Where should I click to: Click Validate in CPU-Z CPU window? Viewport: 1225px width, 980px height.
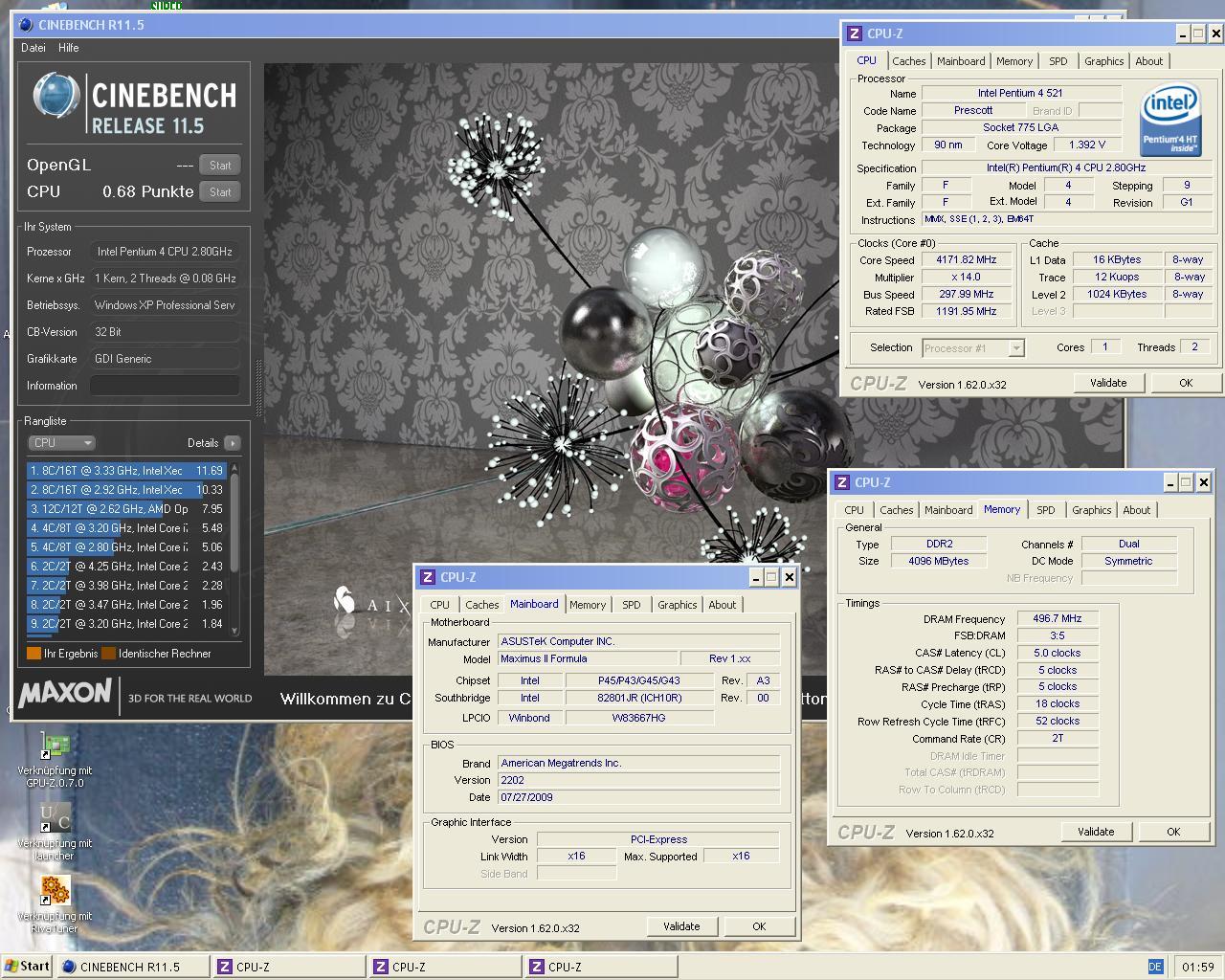coord(1108,383)
